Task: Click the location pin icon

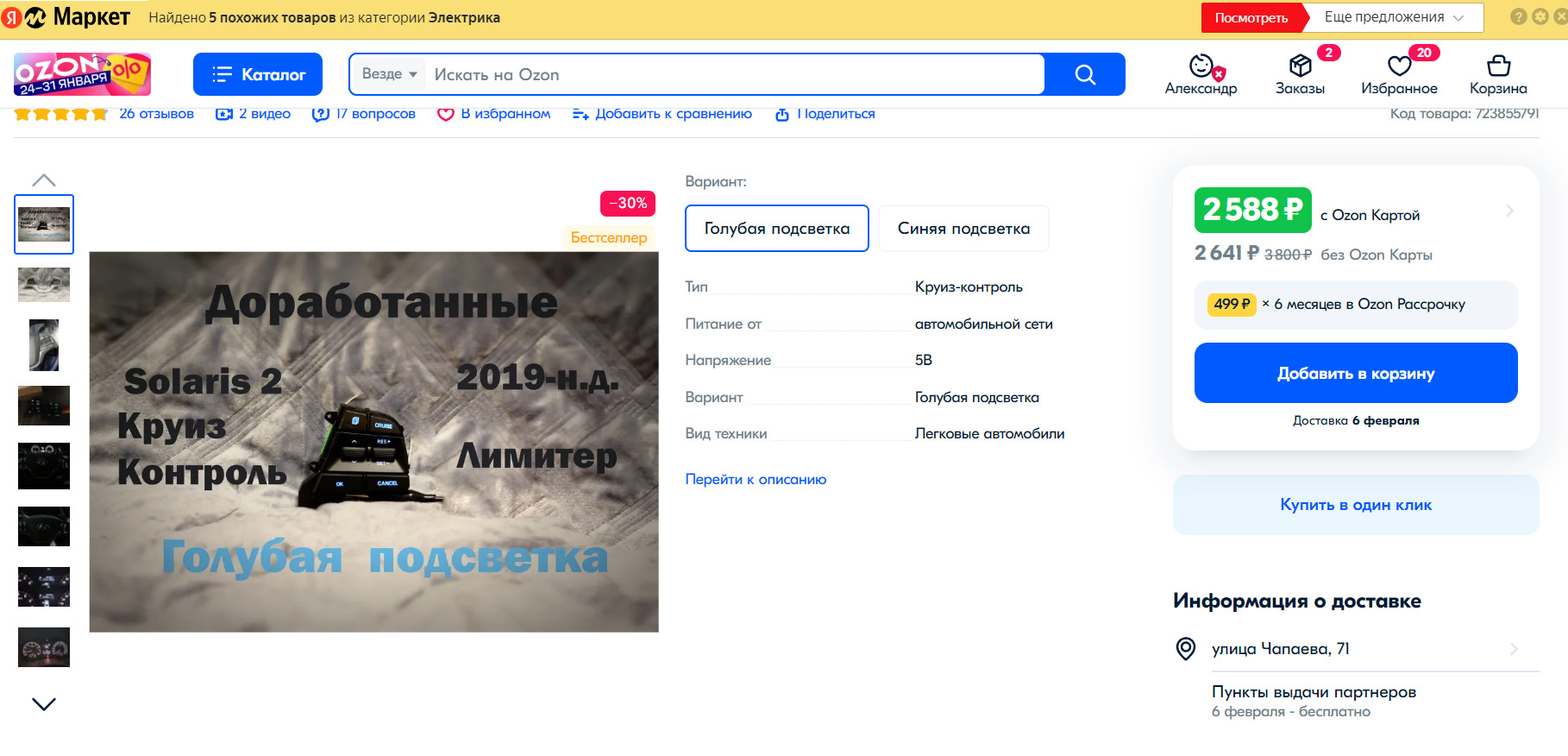Action: [x=1186, y=649]
